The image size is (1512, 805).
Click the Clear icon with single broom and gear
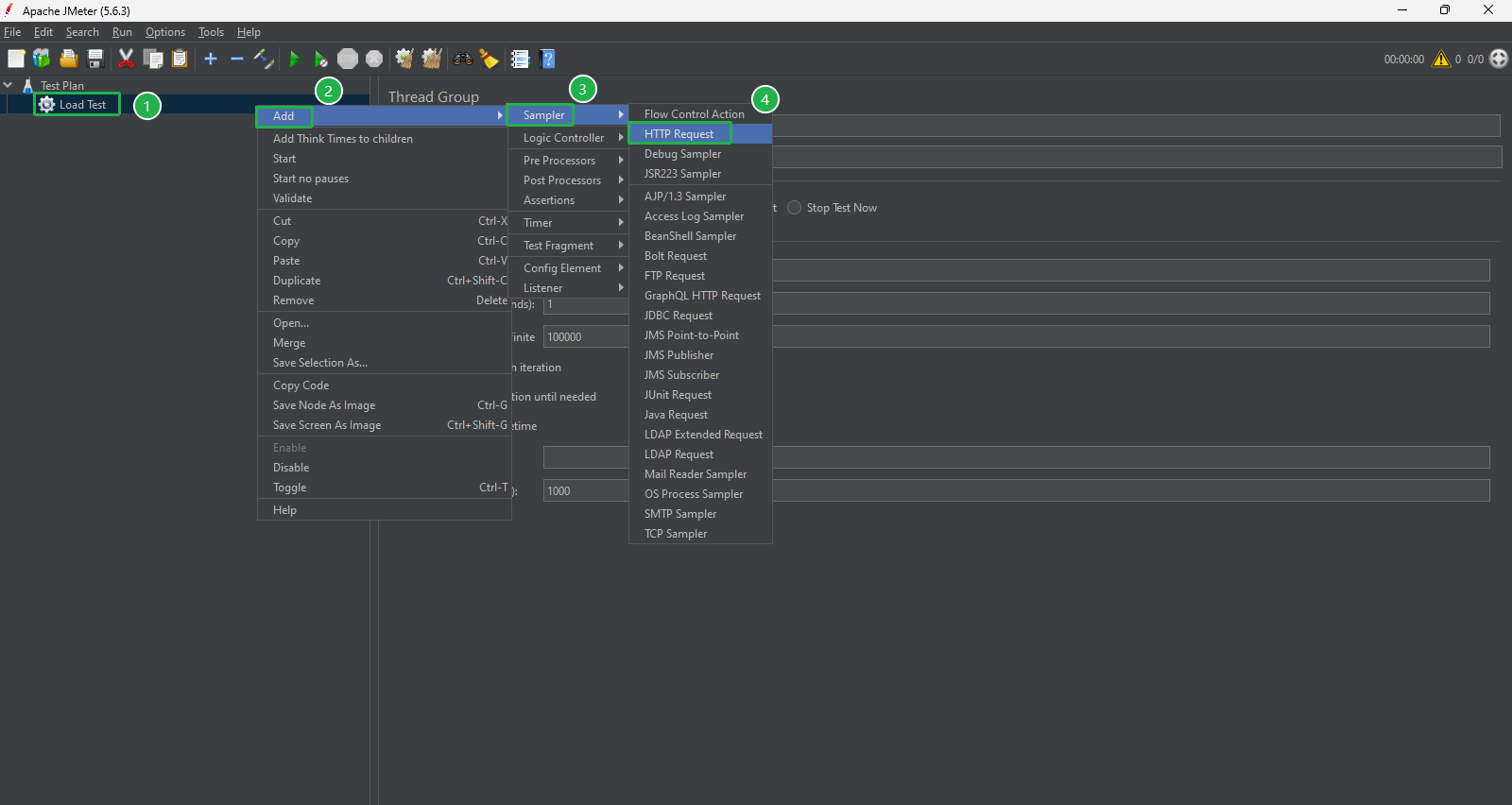pos(404,59)
